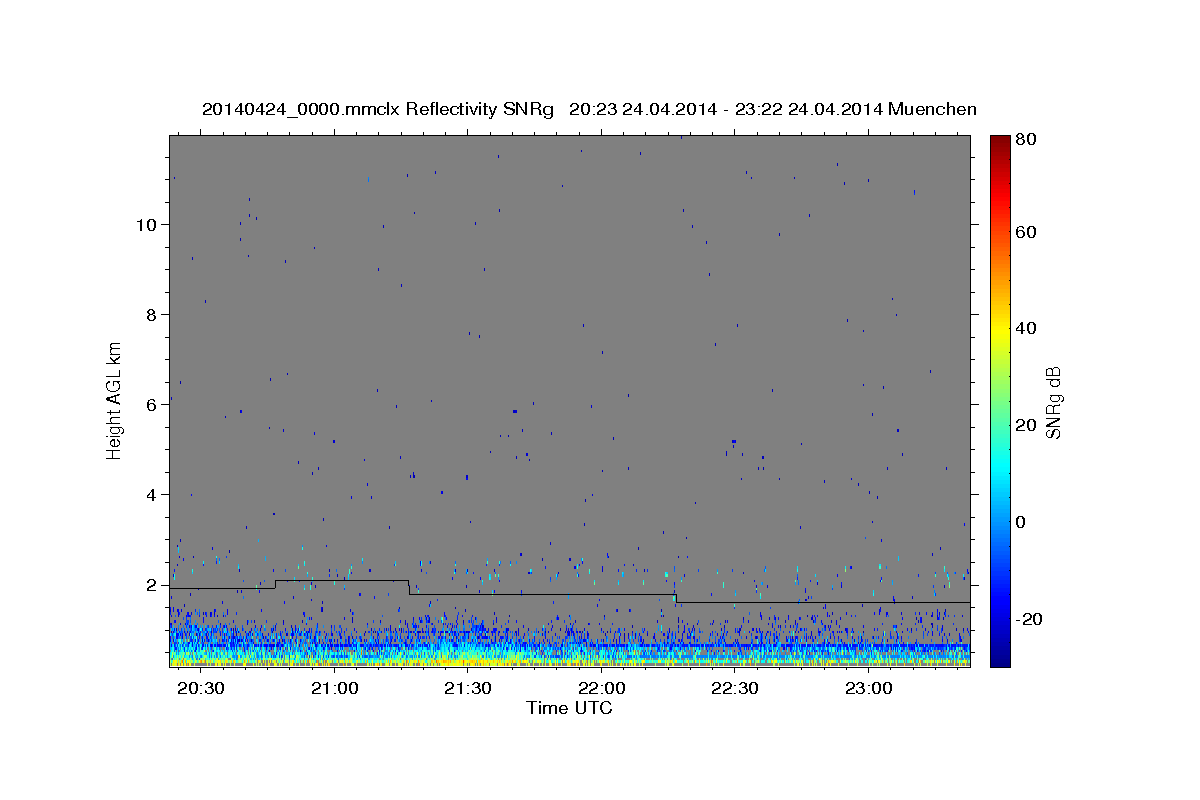This screenshot has width=1200, height=800.
Task: Click the 23:00 time tick label
Action: (x=869, y=689)
